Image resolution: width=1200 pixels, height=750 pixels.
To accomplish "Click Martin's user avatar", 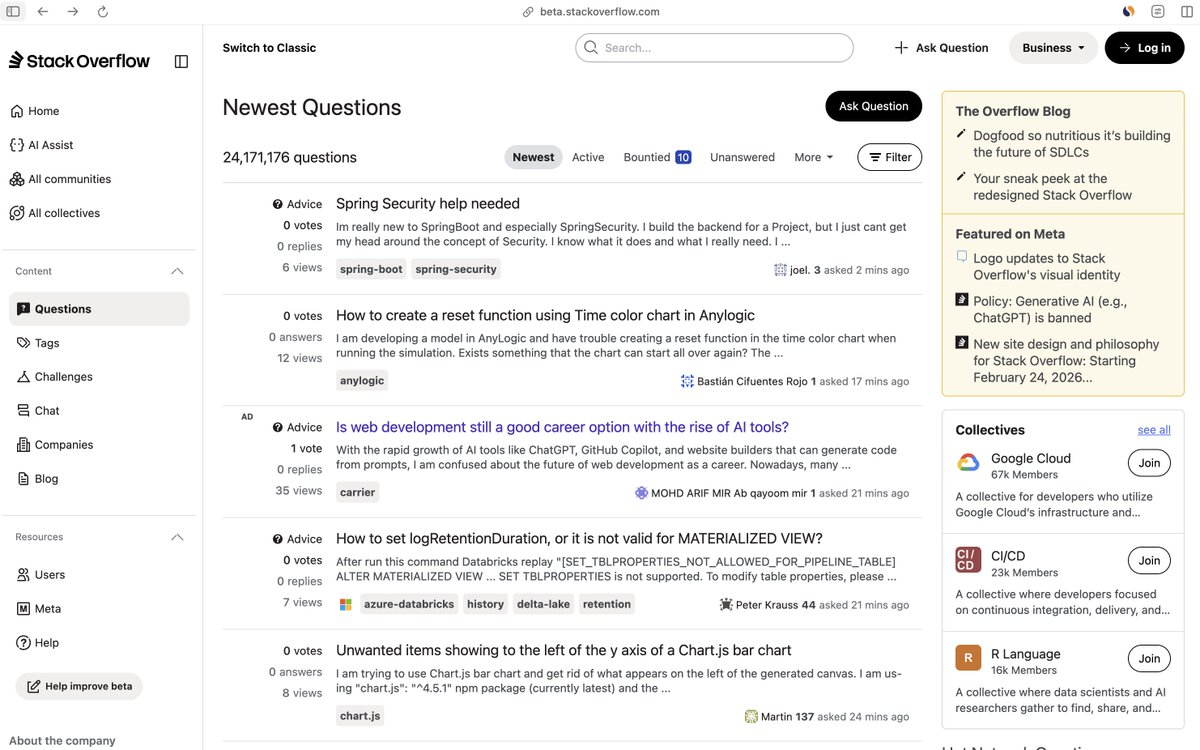I will [751, 716].
